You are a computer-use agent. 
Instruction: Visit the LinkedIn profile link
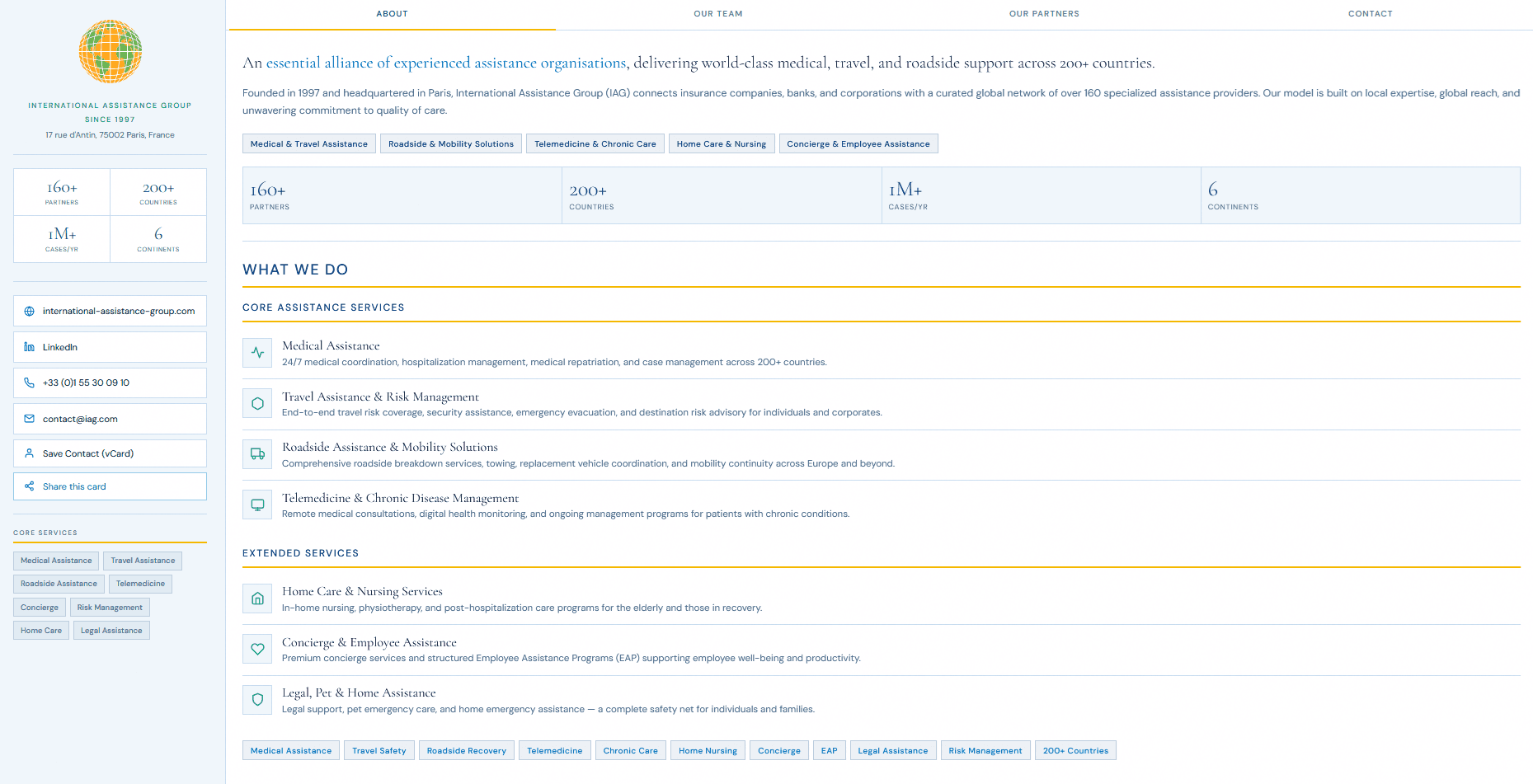110,347
